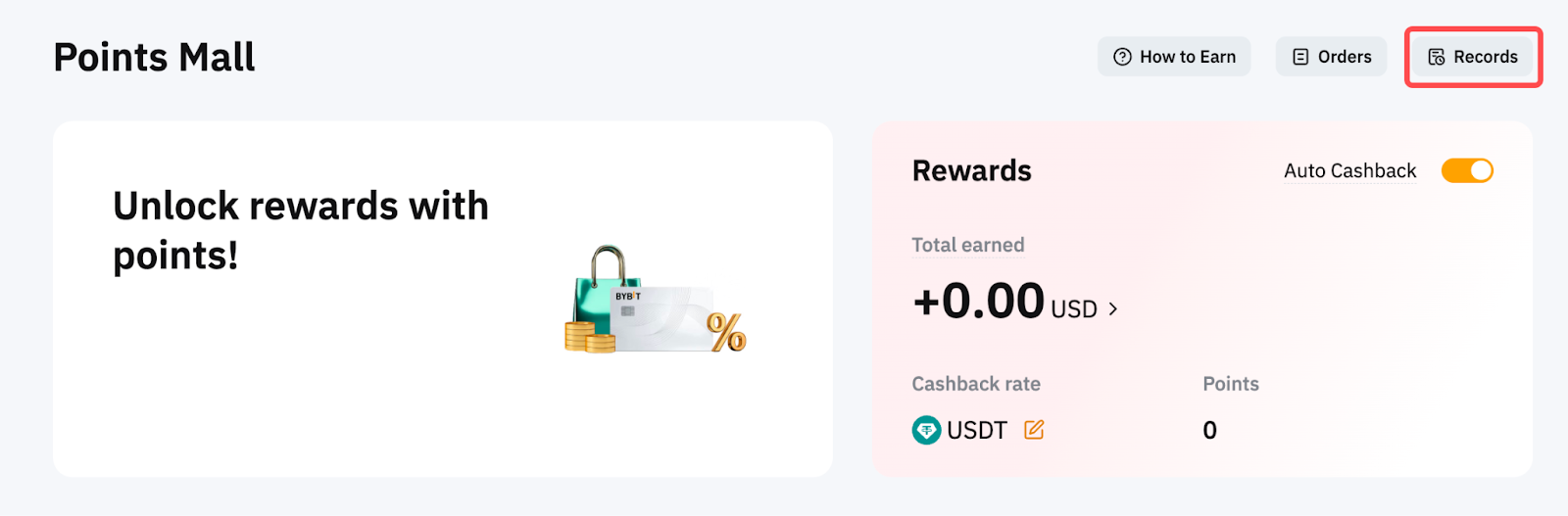Click the green Tether USDT coin icon
Image resolution: width=1568 pixels, height=516 pixels.
926,430
